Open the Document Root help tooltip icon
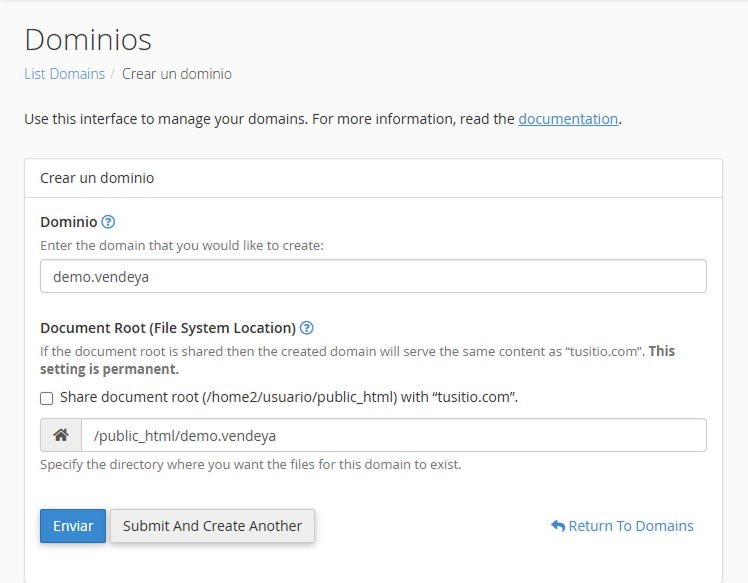The width and height of the screenshot is (748, 583). click(307, 328)
